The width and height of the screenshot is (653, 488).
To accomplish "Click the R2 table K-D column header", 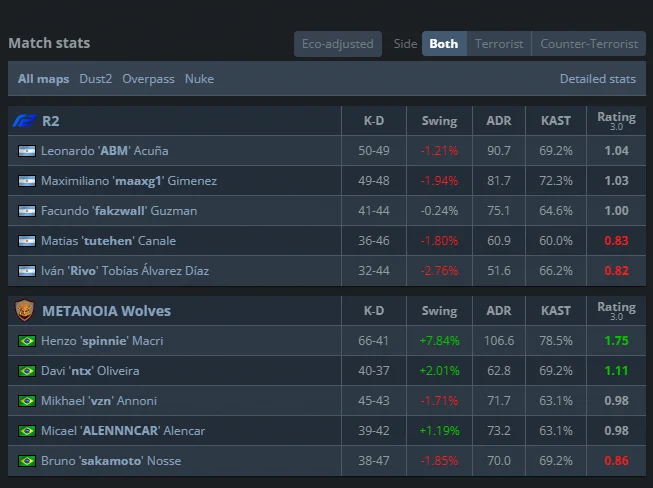I will [374, 121].
